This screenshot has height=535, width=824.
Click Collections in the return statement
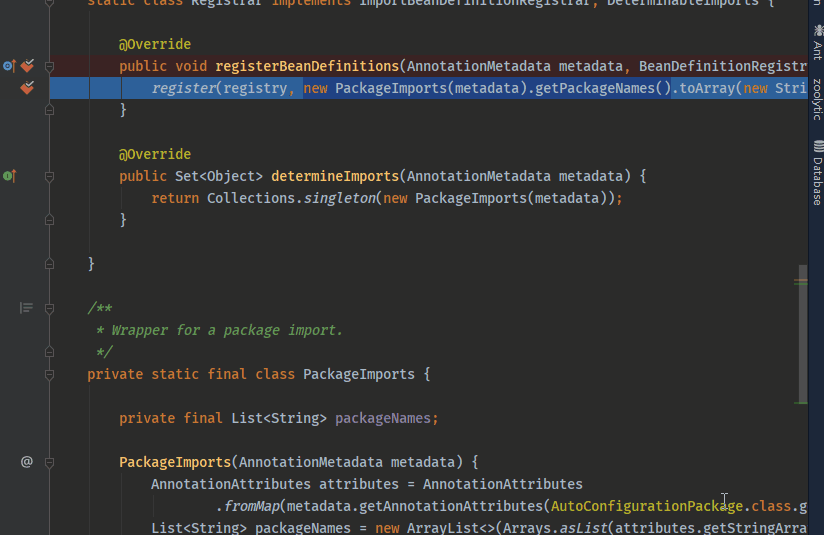coord(251,198)
